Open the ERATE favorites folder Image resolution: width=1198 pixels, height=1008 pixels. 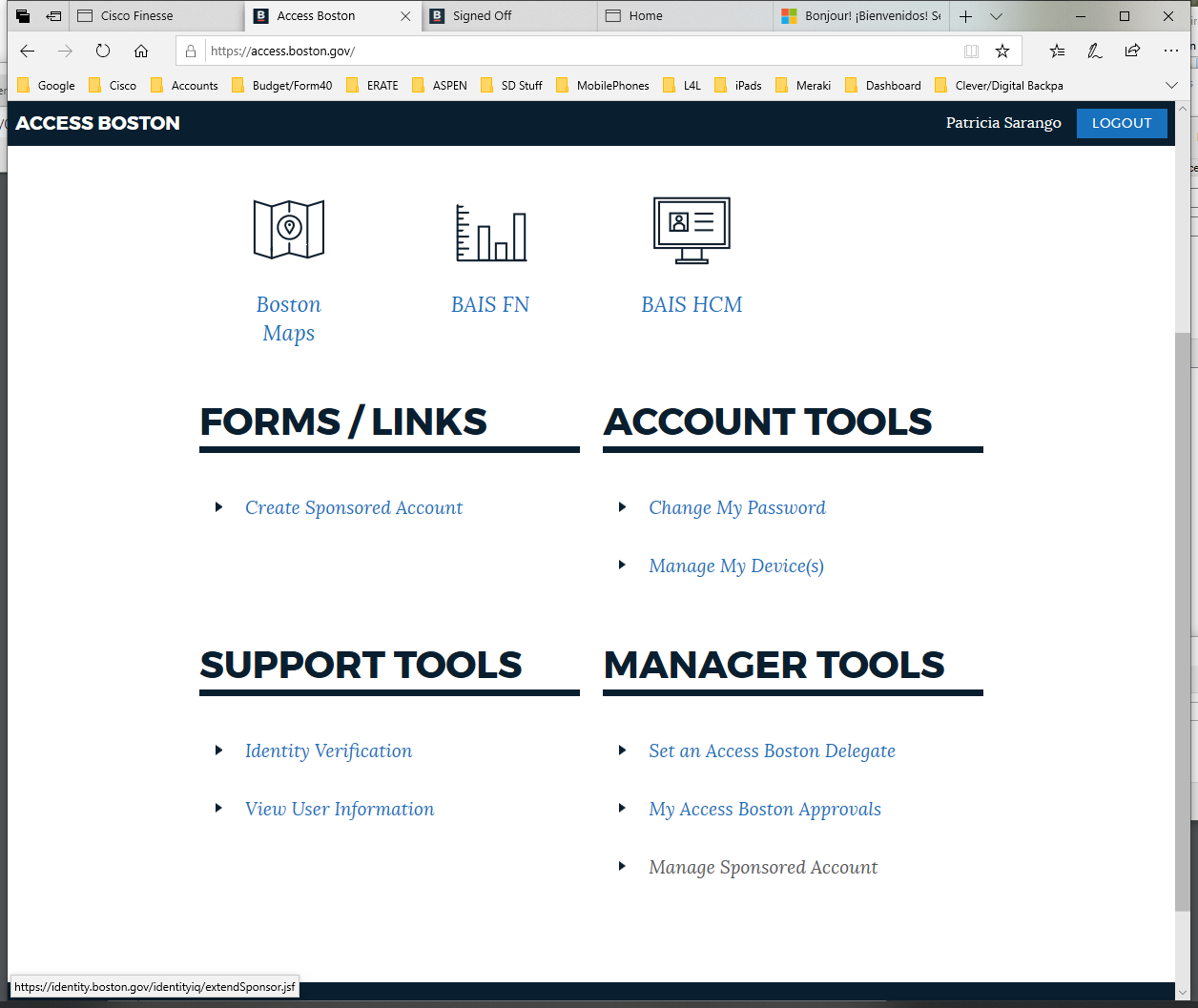pos(372,85)
